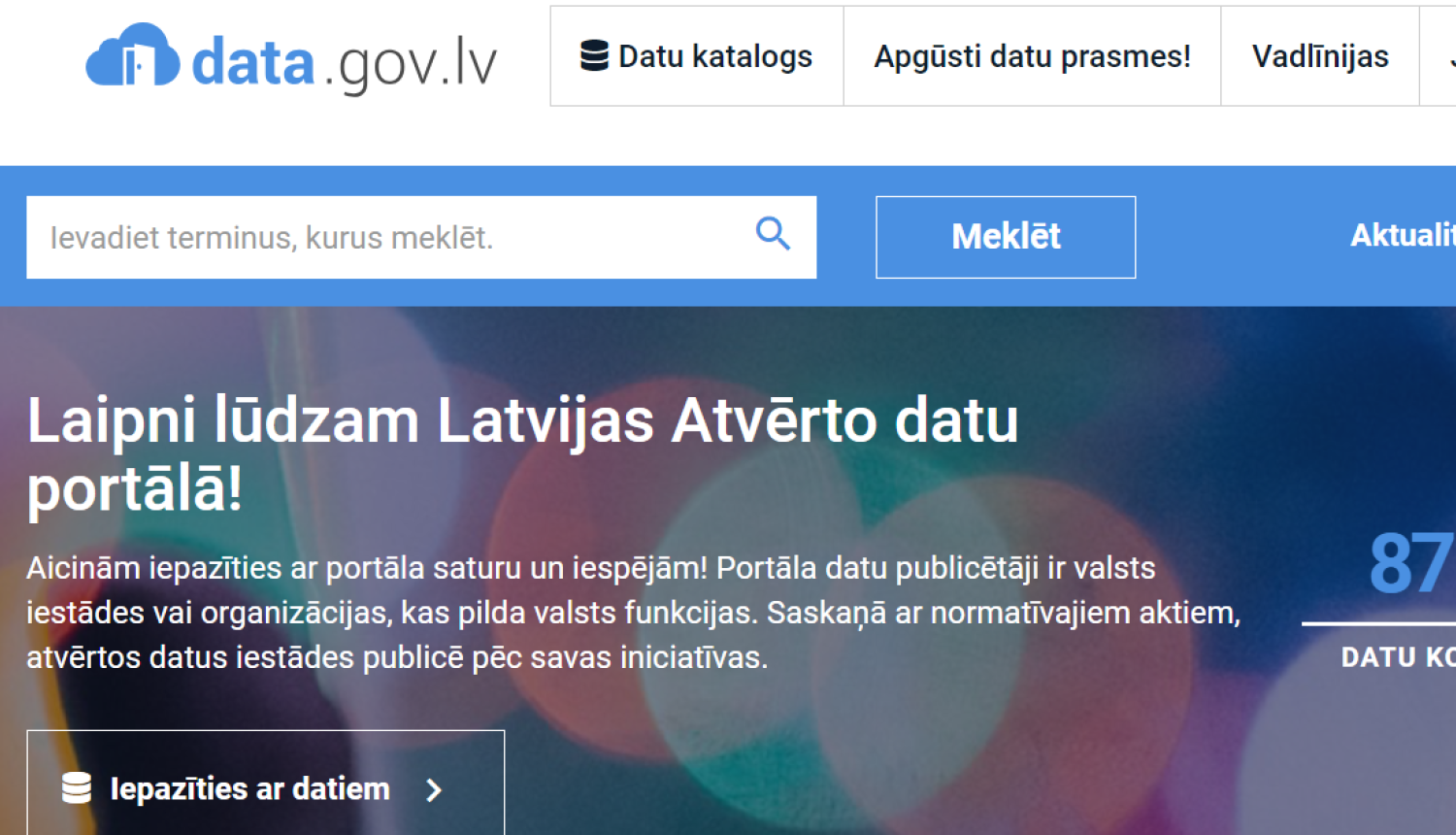Expand Iepazīties ar datiem with the chevron
1456x835 pixels.
[x=434, y=789]
